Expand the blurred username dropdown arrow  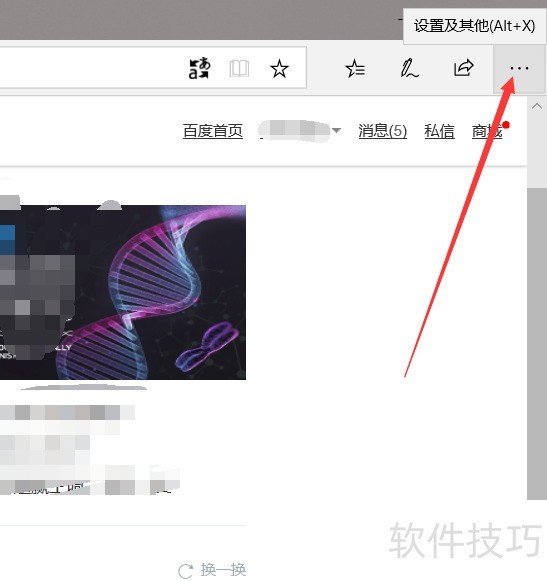coord(337,130)
